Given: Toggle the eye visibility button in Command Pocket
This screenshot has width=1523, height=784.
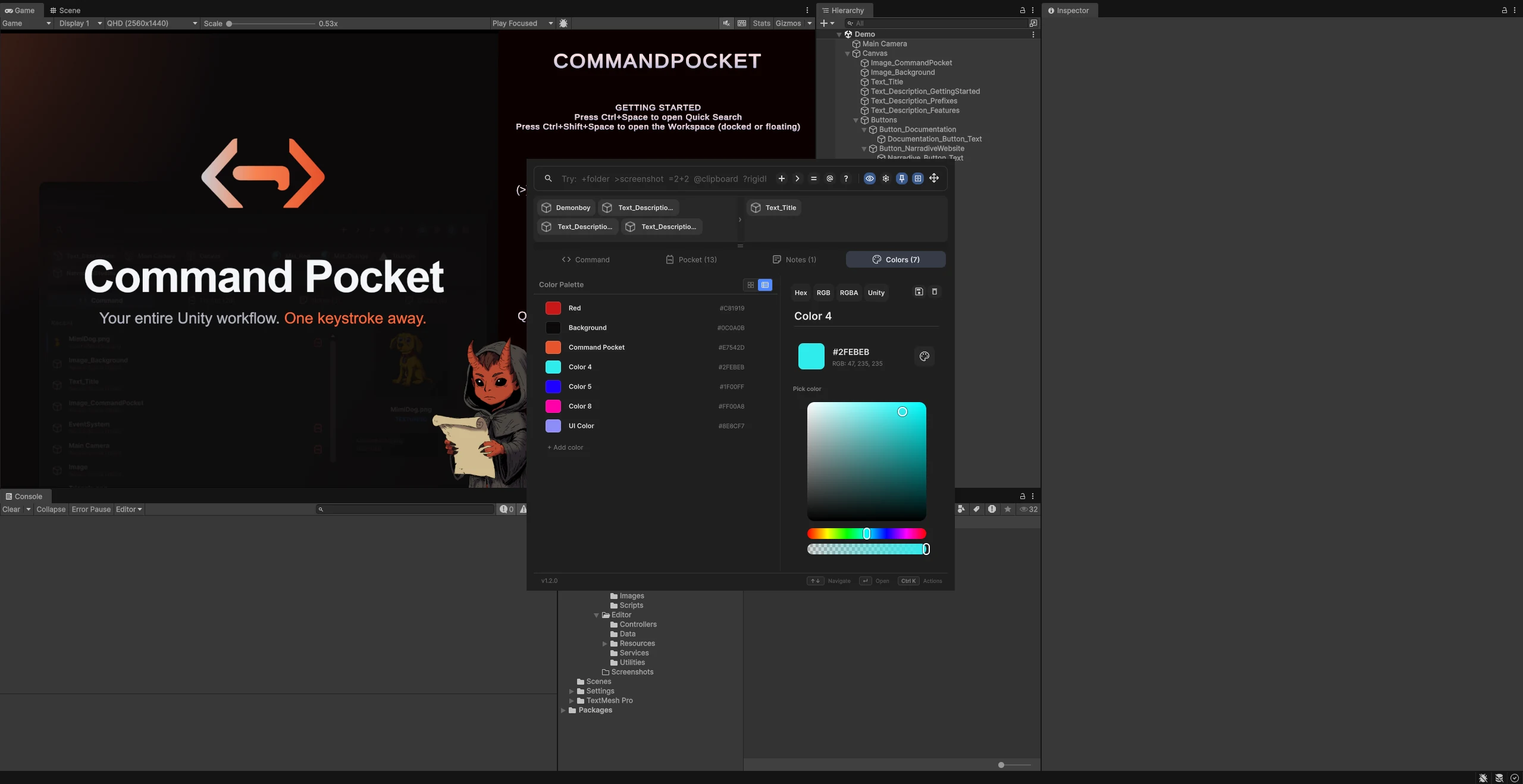Looking at the screenshot, I should [870, 178].
